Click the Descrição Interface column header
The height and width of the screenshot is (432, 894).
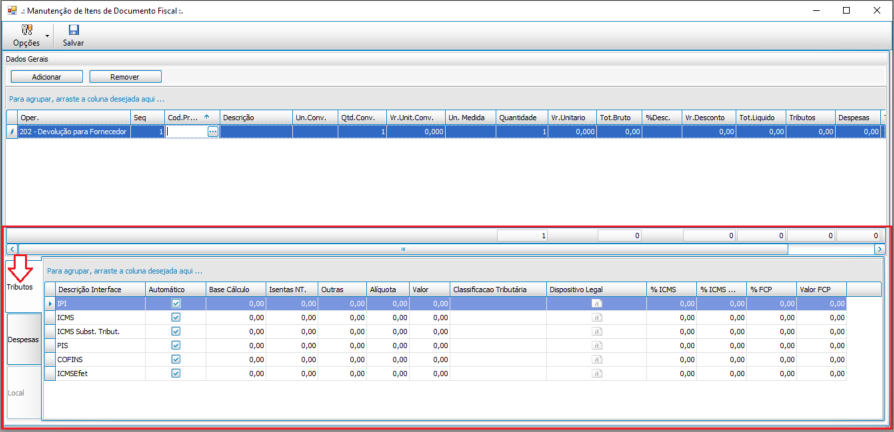point(100,290)
